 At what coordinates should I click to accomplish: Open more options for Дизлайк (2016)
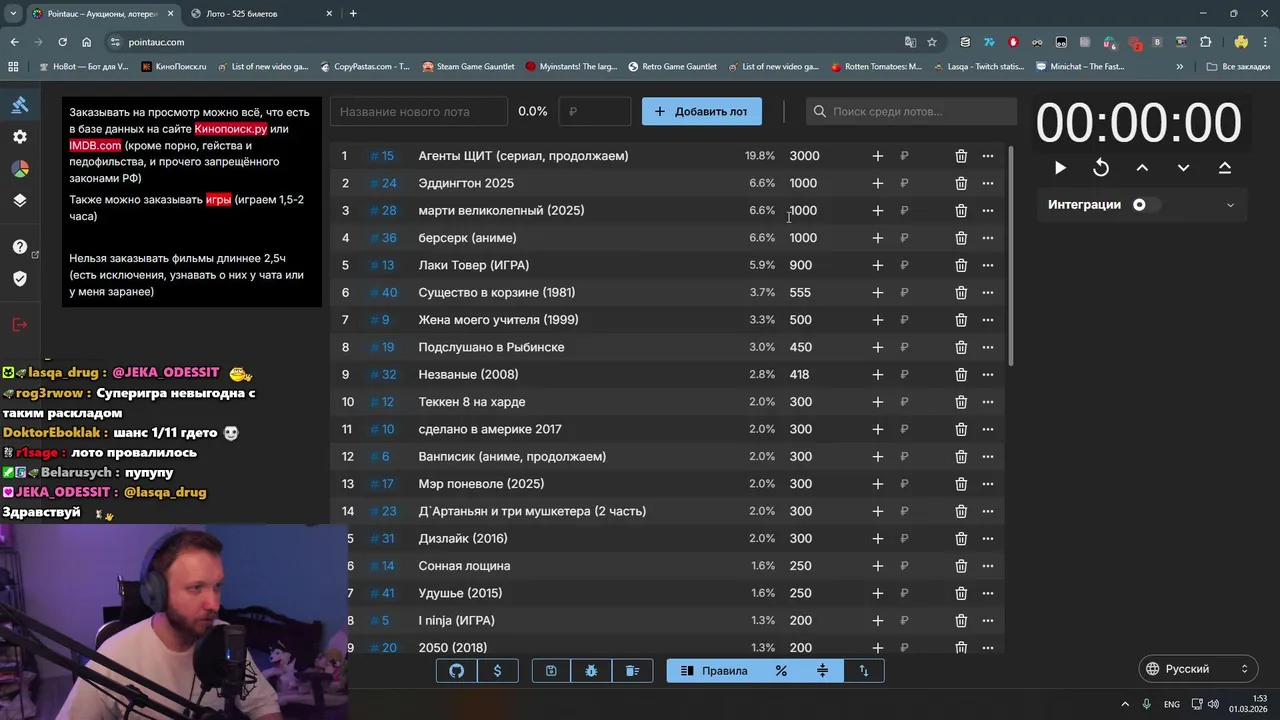[x=988, y=539]
